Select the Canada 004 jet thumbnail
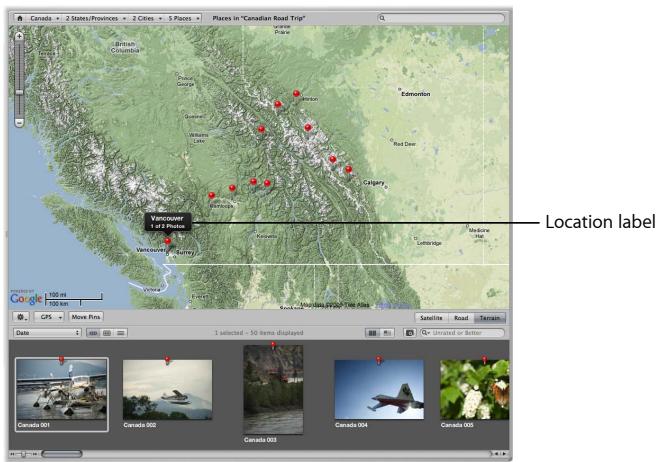The image size is (659, 462). 379,390
